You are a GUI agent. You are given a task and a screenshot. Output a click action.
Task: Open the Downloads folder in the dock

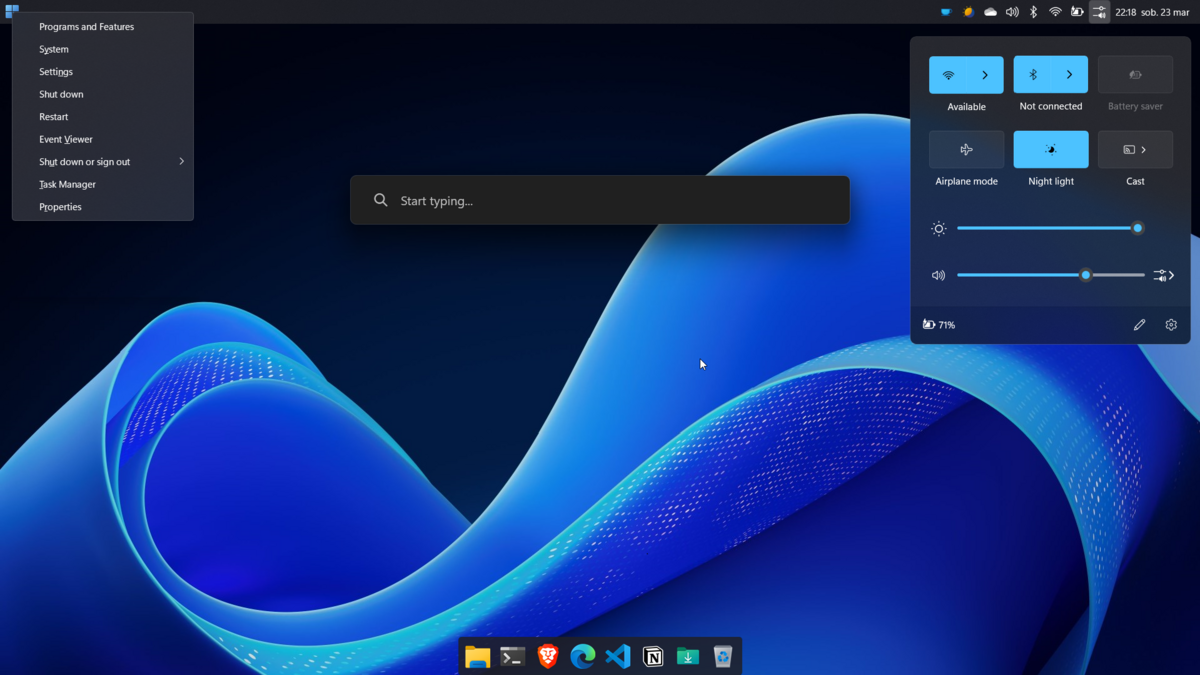pos(687,656)
